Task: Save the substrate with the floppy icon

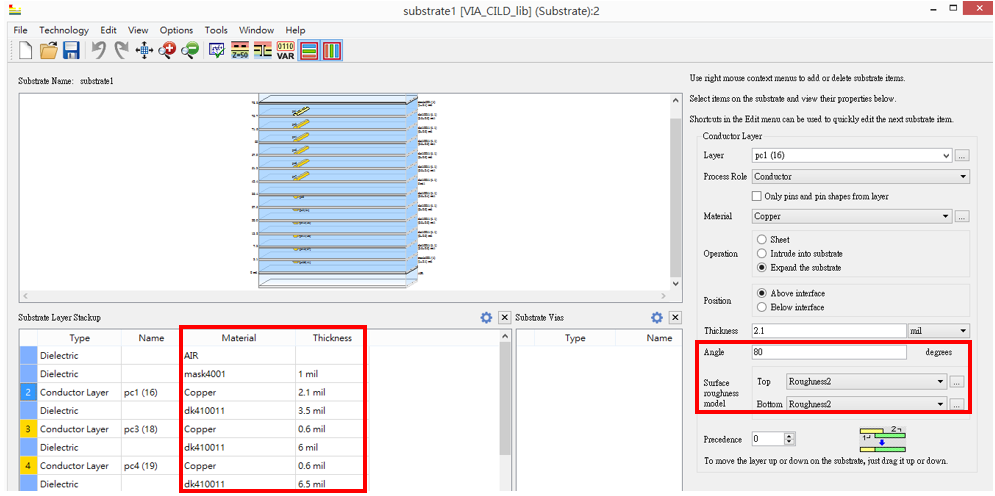Action: click(x=71, y=51)
